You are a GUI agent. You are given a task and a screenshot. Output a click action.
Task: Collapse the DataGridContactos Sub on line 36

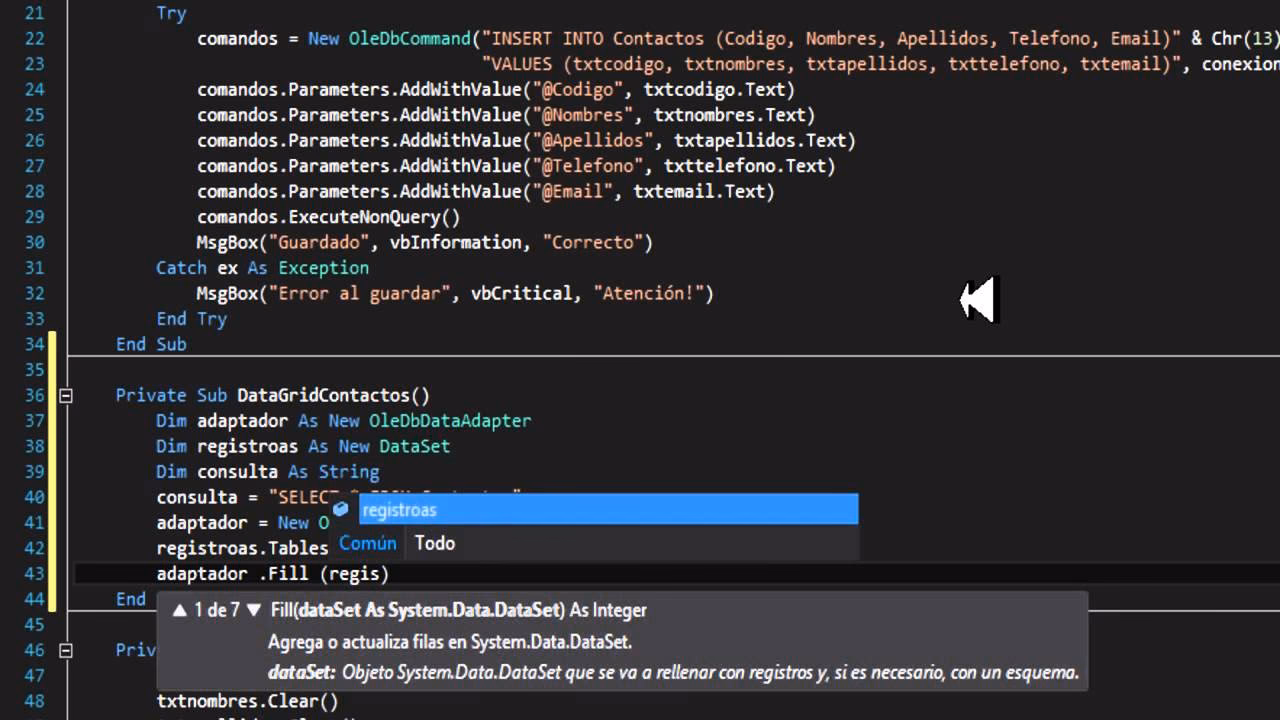pyautogui.click(x=66, y=395)
